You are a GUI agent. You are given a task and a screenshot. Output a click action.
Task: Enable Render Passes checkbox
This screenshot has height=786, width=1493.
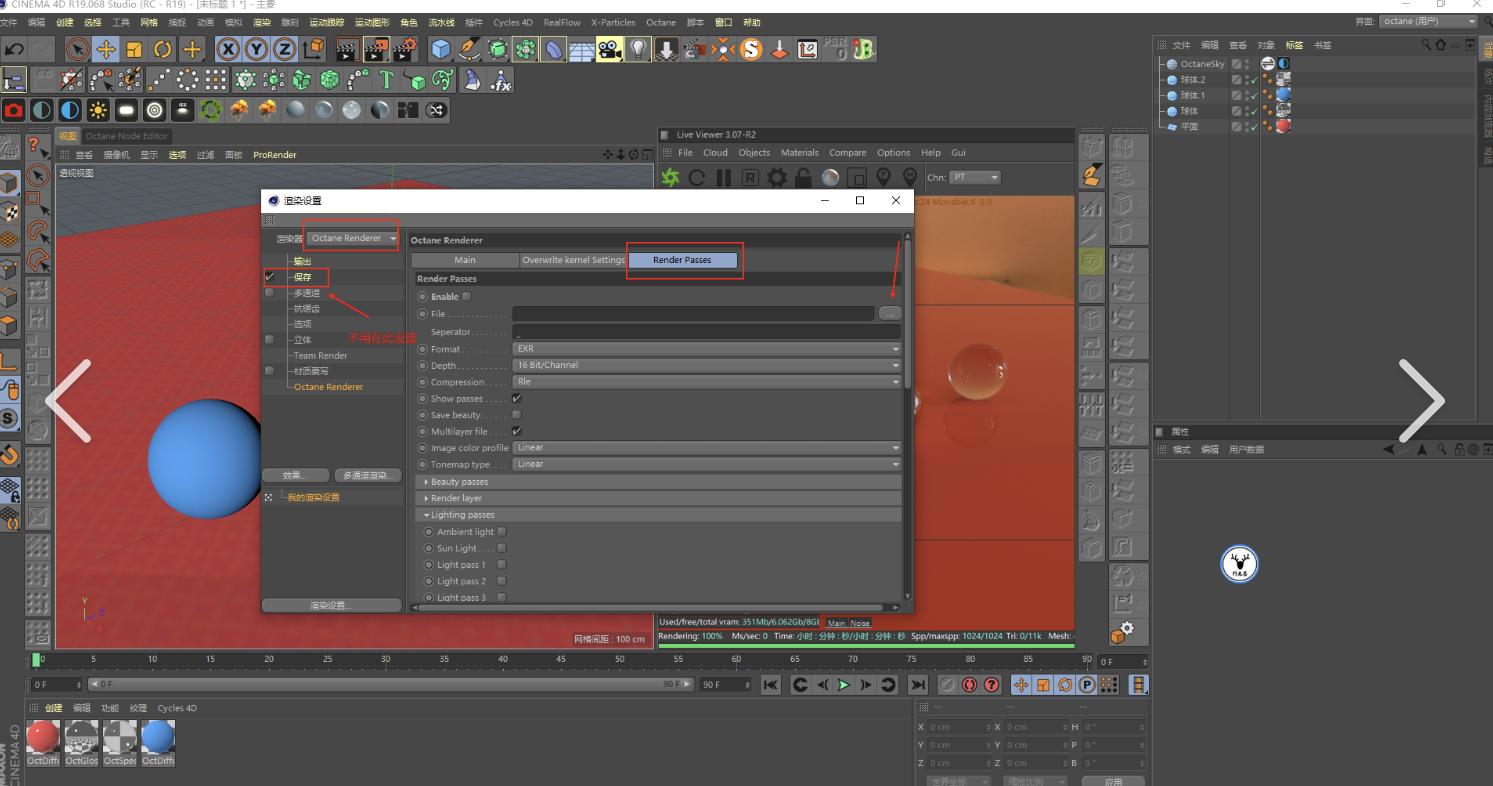[x=466, y=296]
